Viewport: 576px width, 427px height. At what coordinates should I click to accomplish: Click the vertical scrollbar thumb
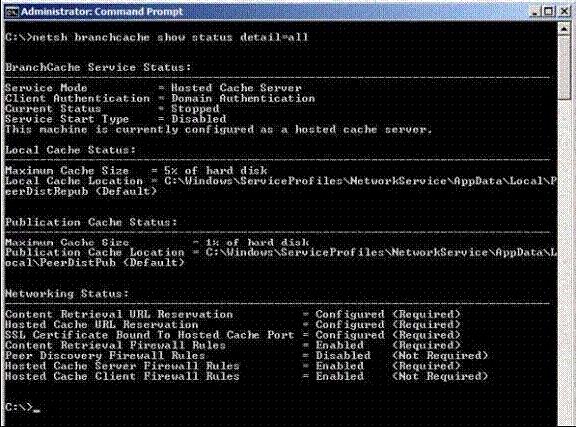pyautogui.click(x=564, y=67)
